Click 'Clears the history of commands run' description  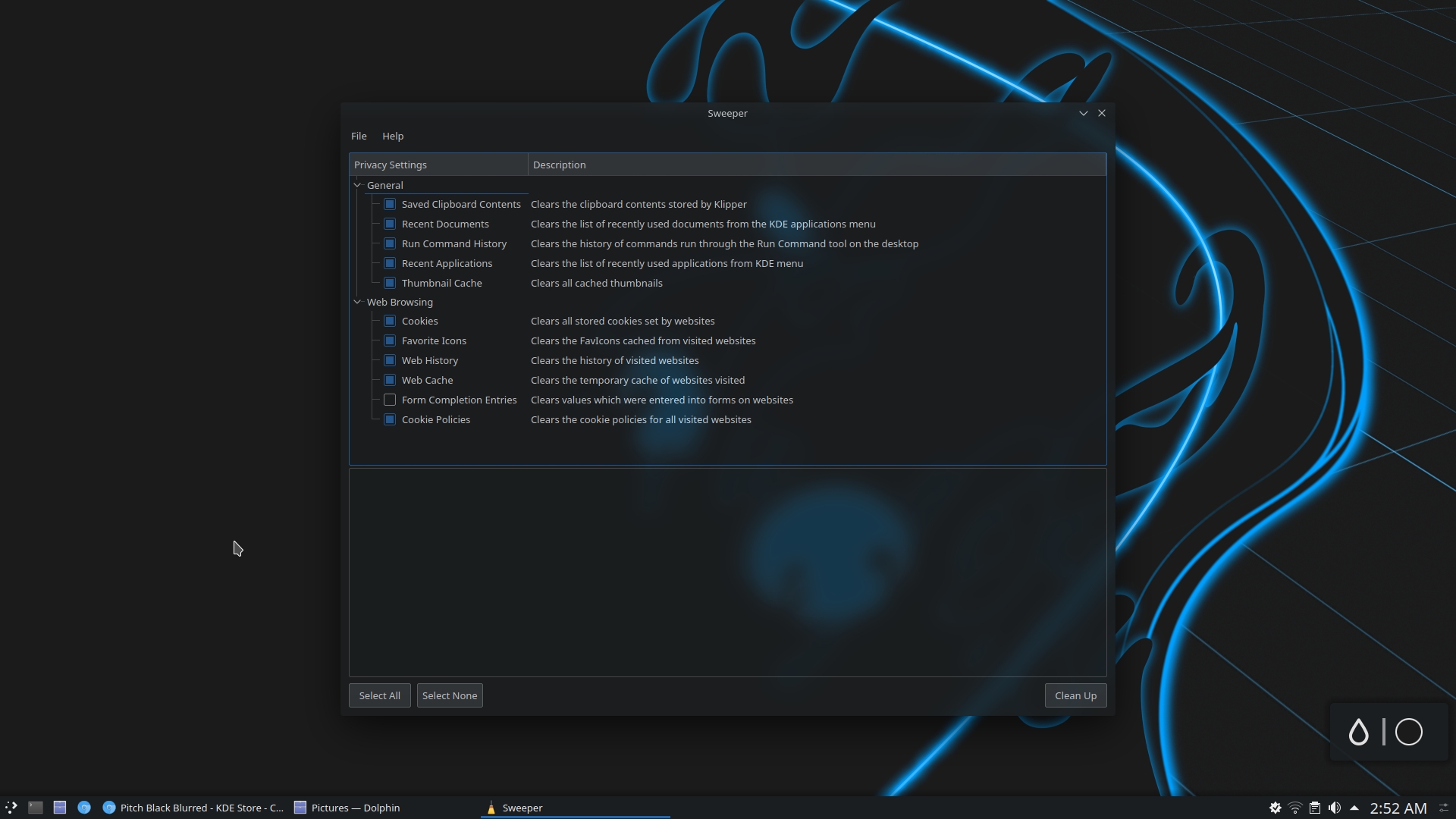(724, 243)
